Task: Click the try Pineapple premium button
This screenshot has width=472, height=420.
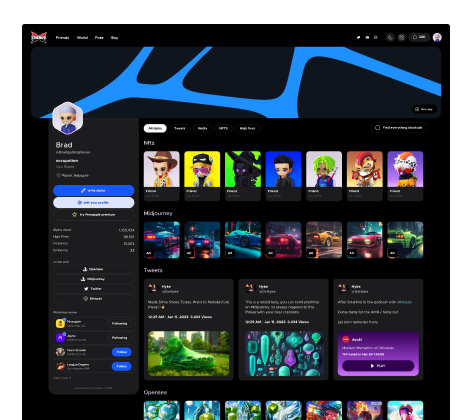Action: click(x=94, y=215)
